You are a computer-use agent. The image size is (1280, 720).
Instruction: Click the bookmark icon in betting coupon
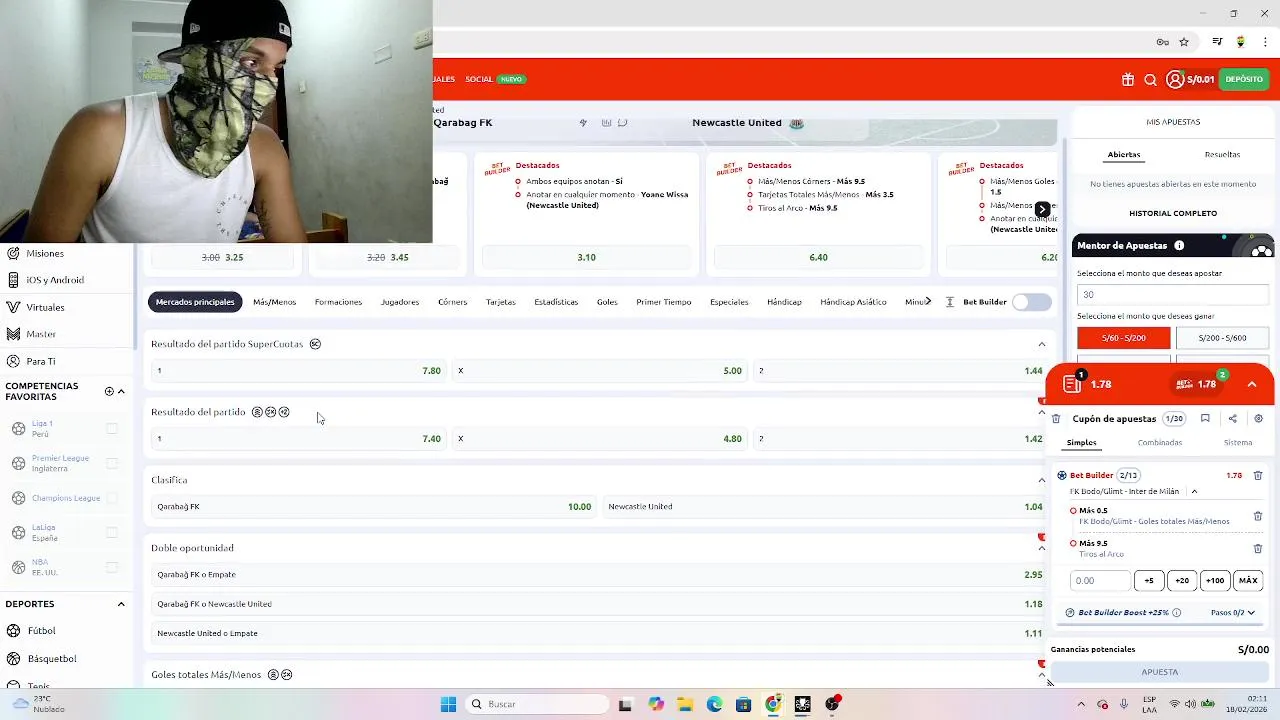coord(1205,419)
